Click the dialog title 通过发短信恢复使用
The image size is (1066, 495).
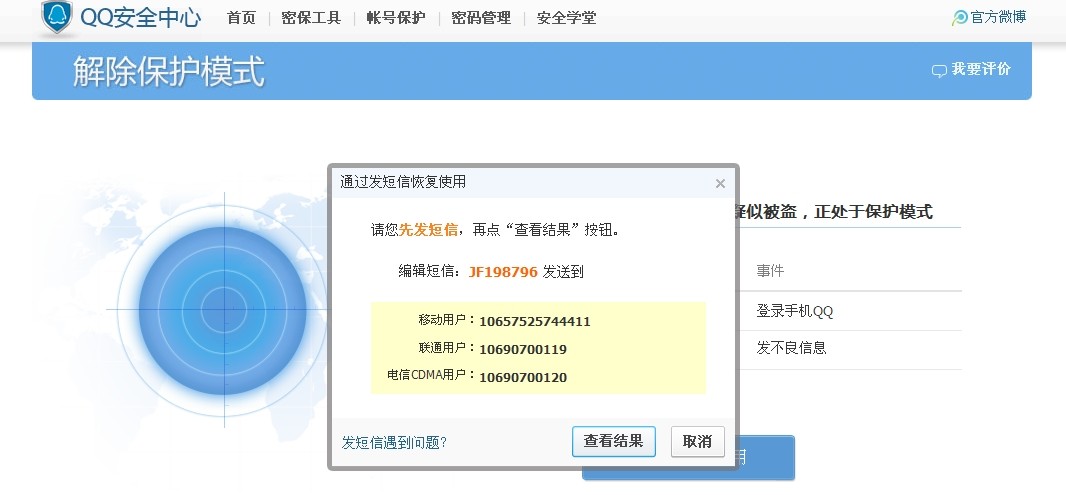click(x=403, y=182)
